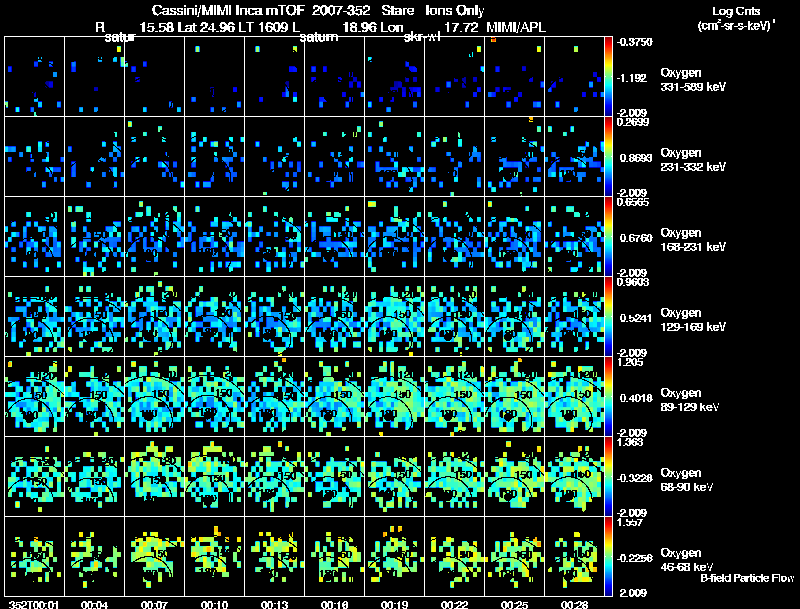Select the 331-589 keV image panel at 00:01

pos(34,76)
